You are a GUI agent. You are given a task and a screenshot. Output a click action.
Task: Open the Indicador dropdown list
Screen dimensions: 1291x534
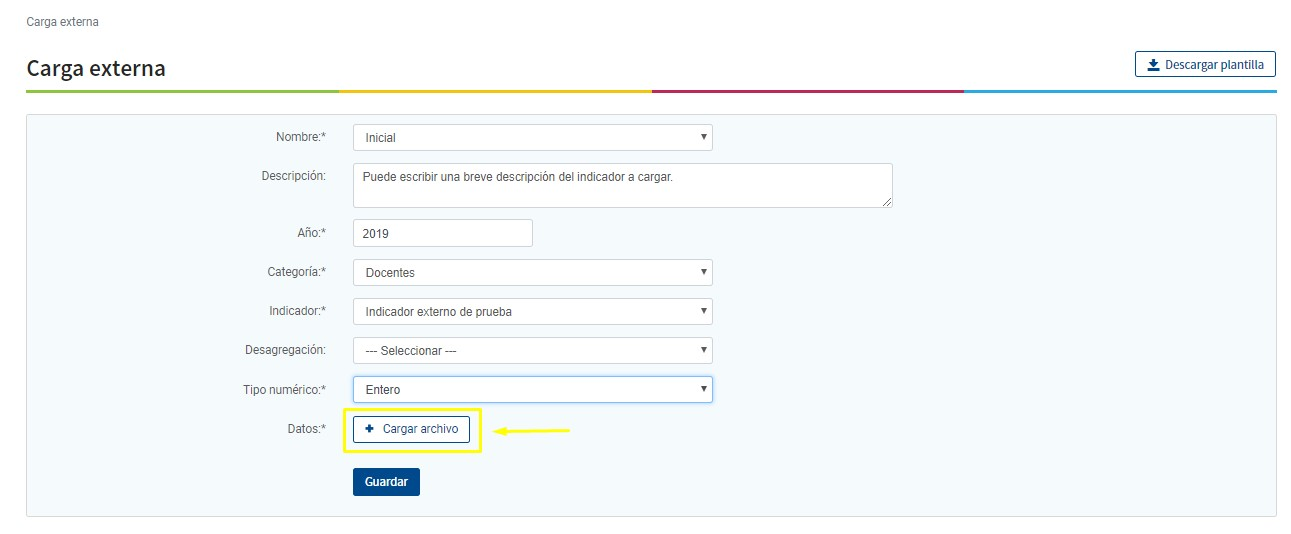coord(532,312)
